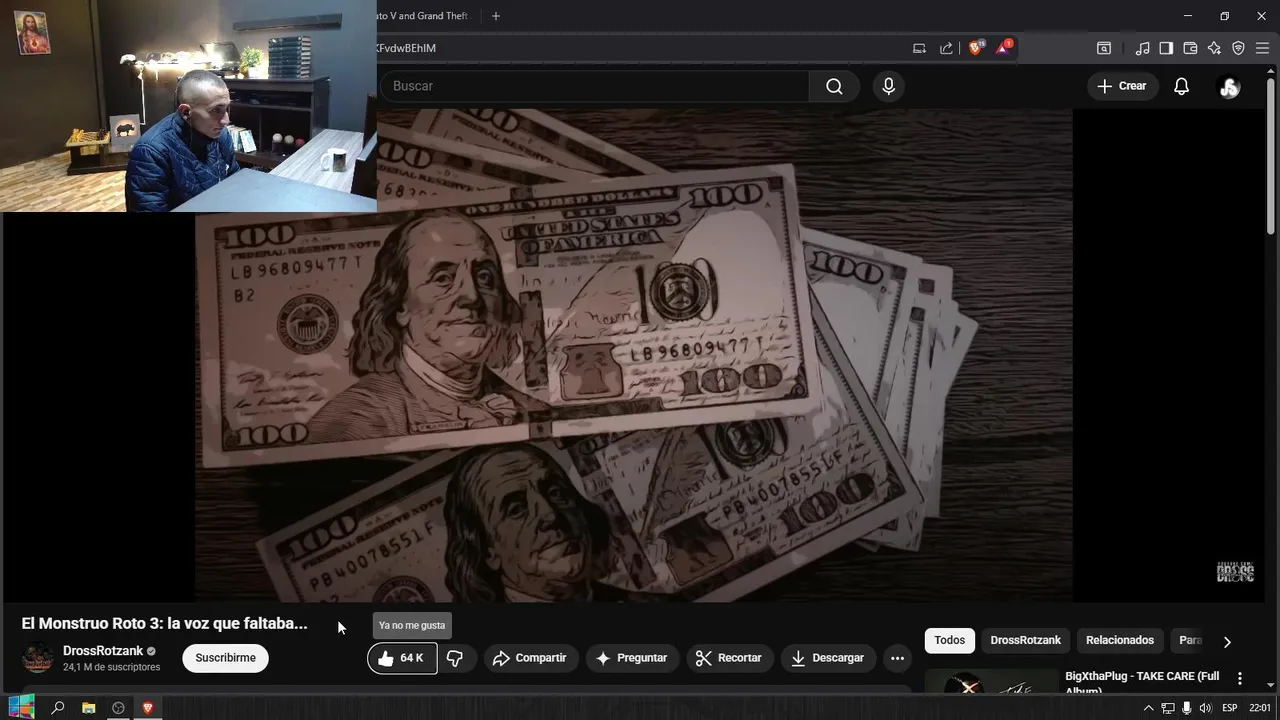Click the YouTube search magnifier button
Image resolution: width=1280 pixels, height=720 pixels.
[x=834, y=86]
